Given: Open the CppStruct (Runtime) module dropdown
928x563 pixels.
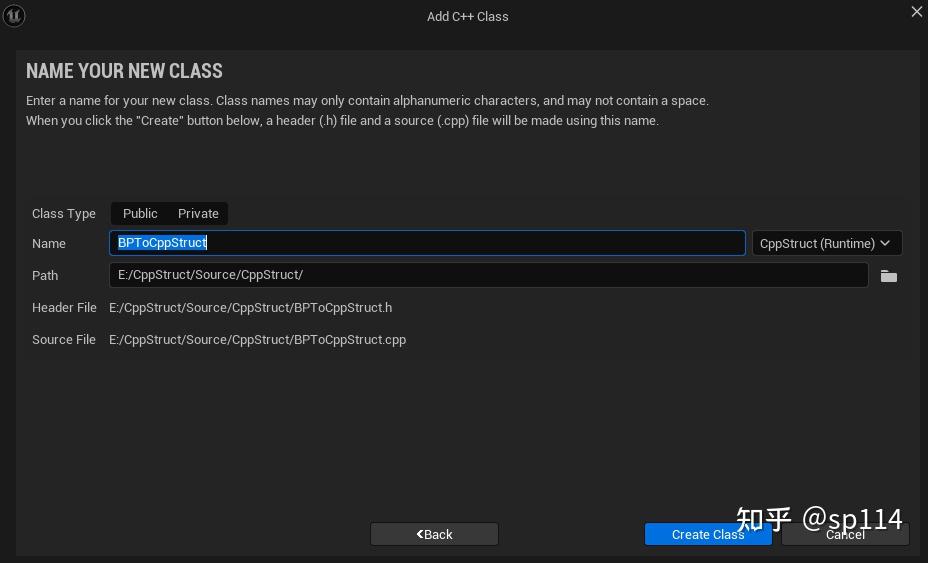Looking at the screenshot, I should pos(826,243).
